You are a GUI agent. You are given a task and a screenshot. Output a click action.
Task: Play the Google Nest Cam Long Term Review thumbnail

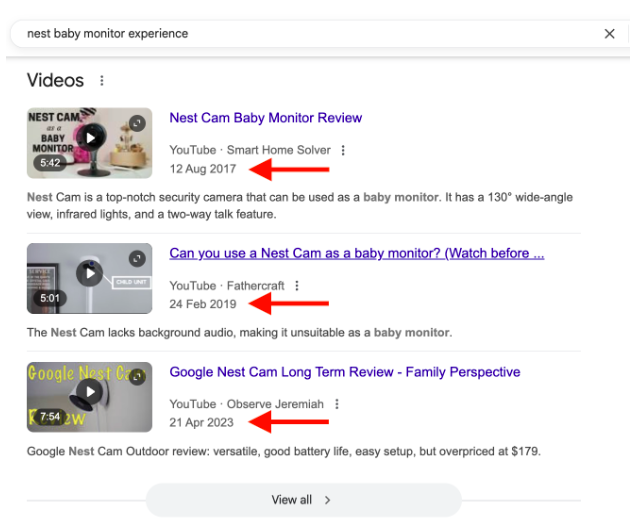tap(90, 391)
